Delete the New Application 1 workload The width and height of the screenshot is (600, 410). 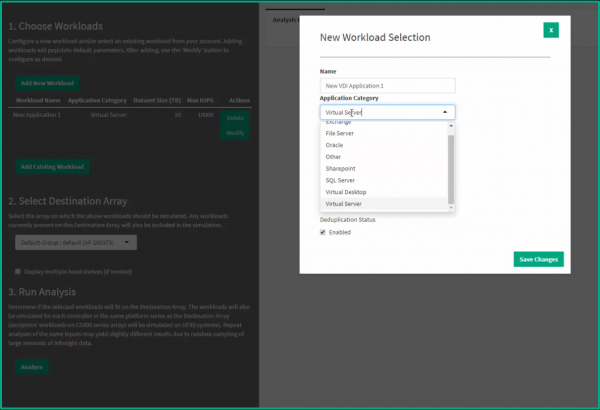point(235,119)
